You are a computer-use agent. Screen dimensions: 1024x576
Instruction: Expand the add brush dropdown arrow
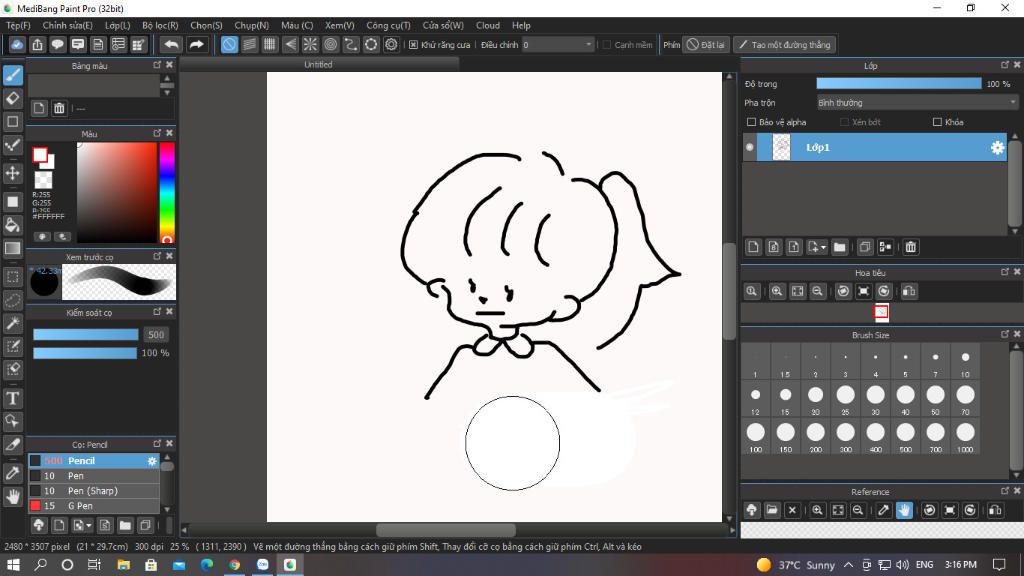tap(89, 525)
